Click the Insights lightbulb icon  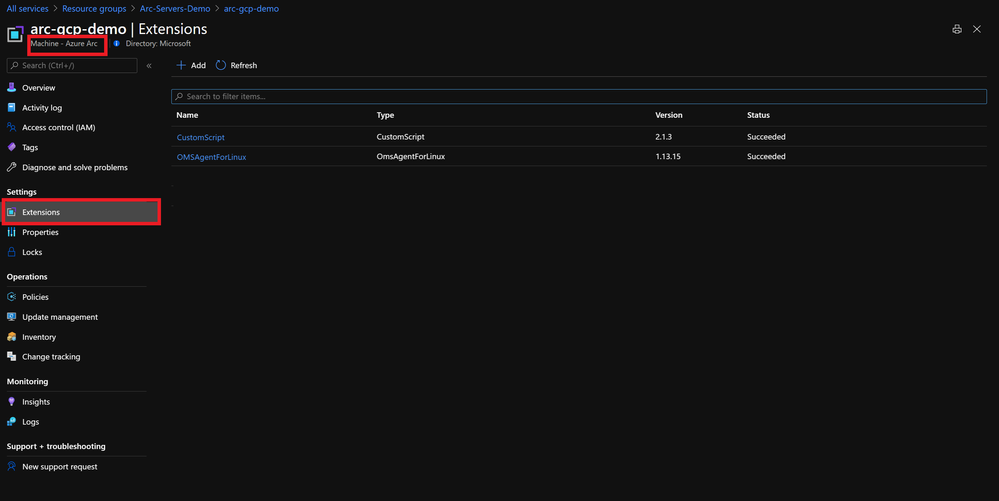(x=11, y=402)
